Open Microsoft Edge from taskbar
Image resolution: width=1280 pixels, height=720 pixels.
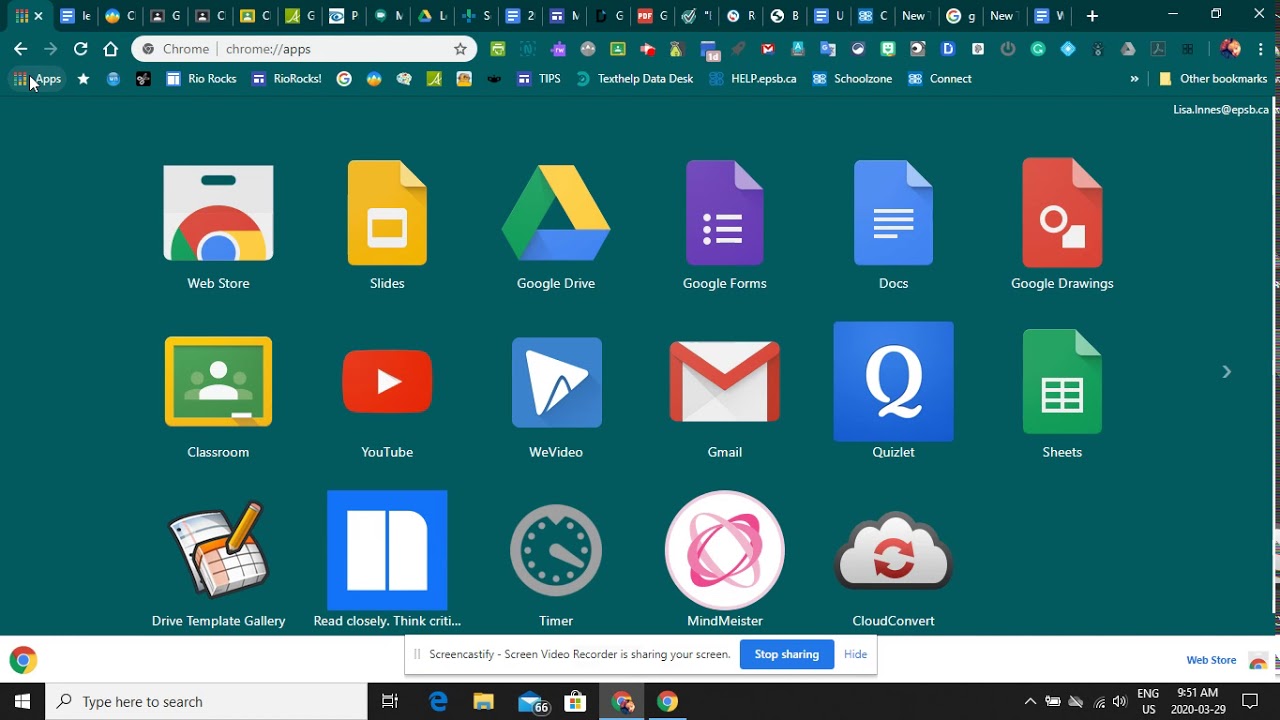click(x=438, y=702)
